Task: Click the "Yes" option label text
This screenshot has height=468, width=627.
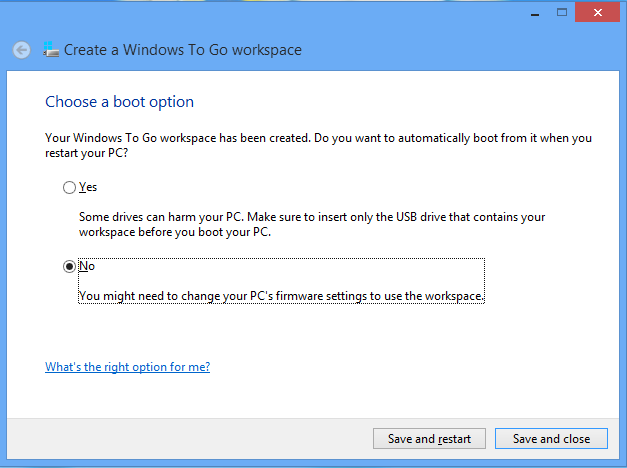Action: click(88, 187)
